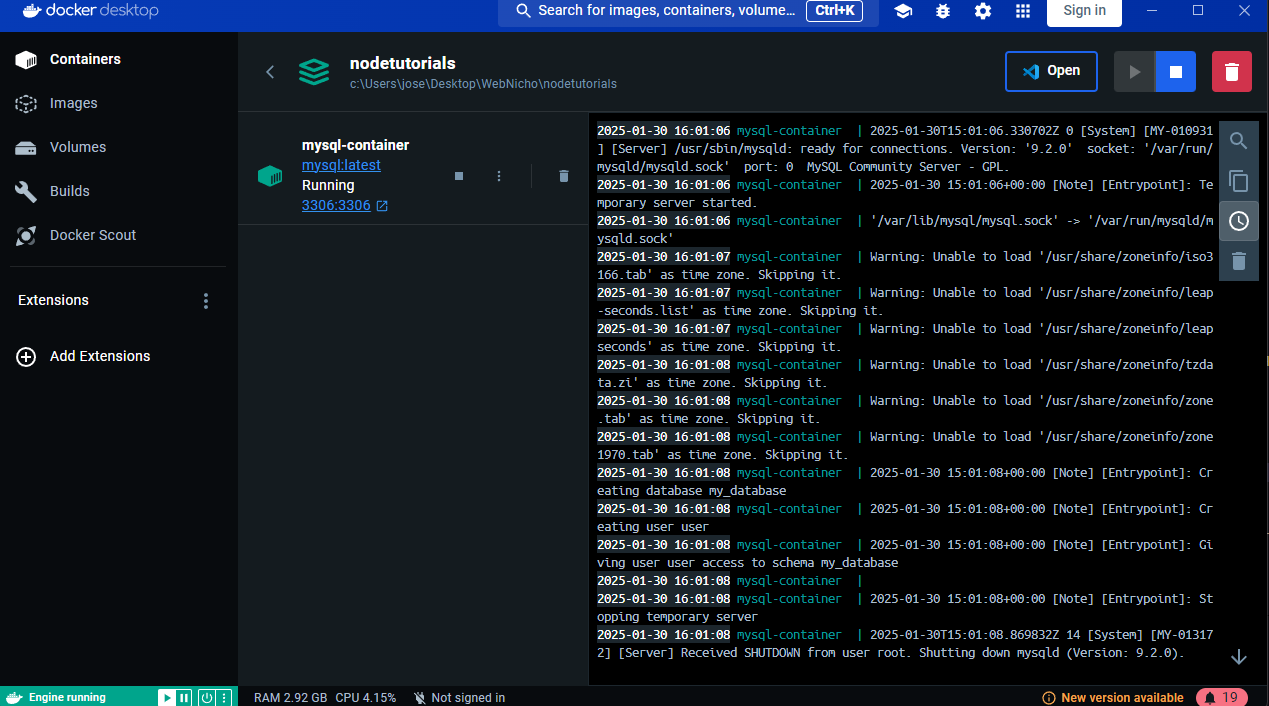
Task: Go to Images in the sidebar
Action: [x=119, y=103]
